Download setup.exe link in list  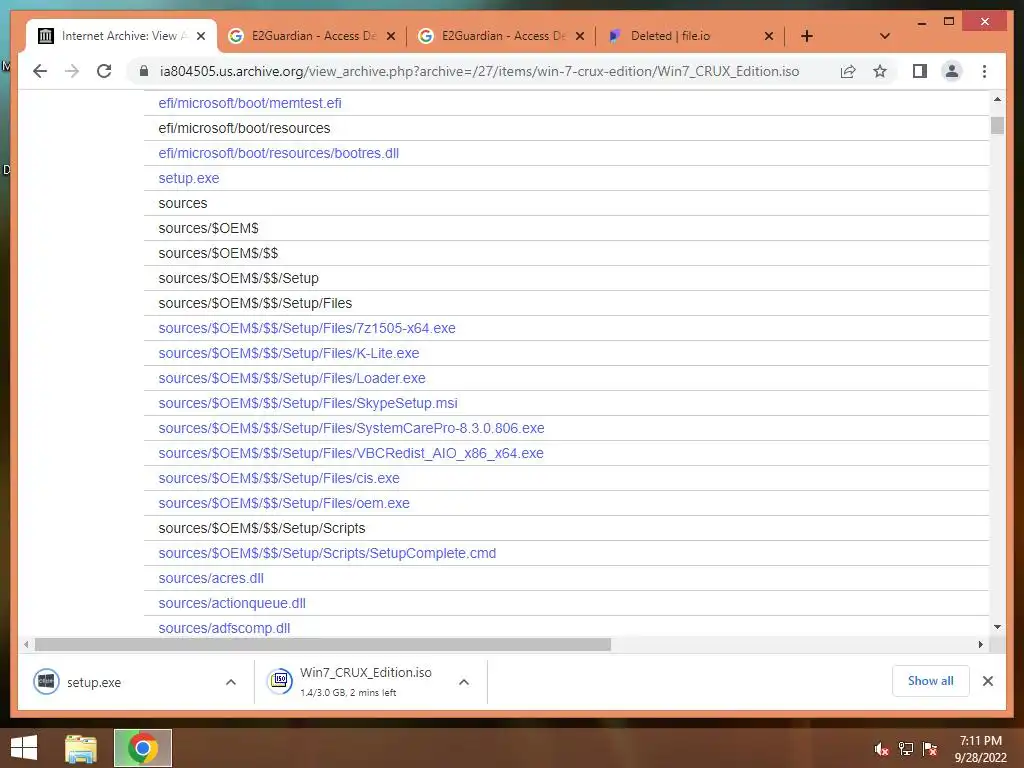click(189, 178)
